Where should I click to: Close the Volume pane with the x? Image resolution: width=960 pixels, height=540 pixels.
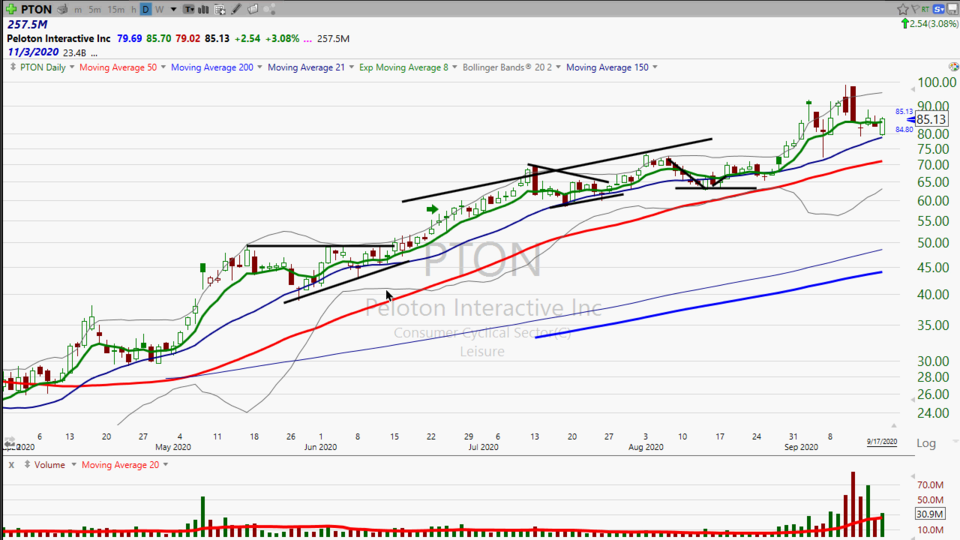pos(11,465)
